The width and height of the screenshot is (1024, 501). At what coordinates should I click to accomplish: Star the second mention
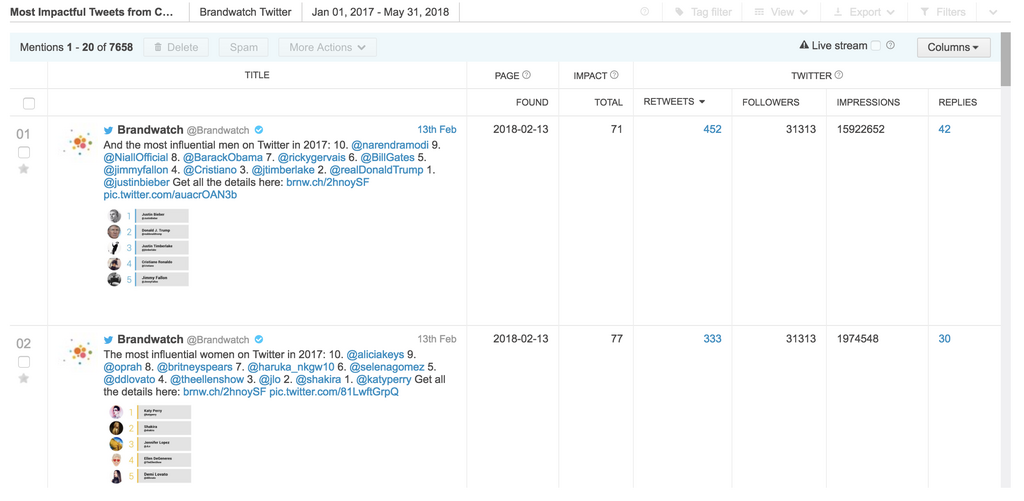24,379
